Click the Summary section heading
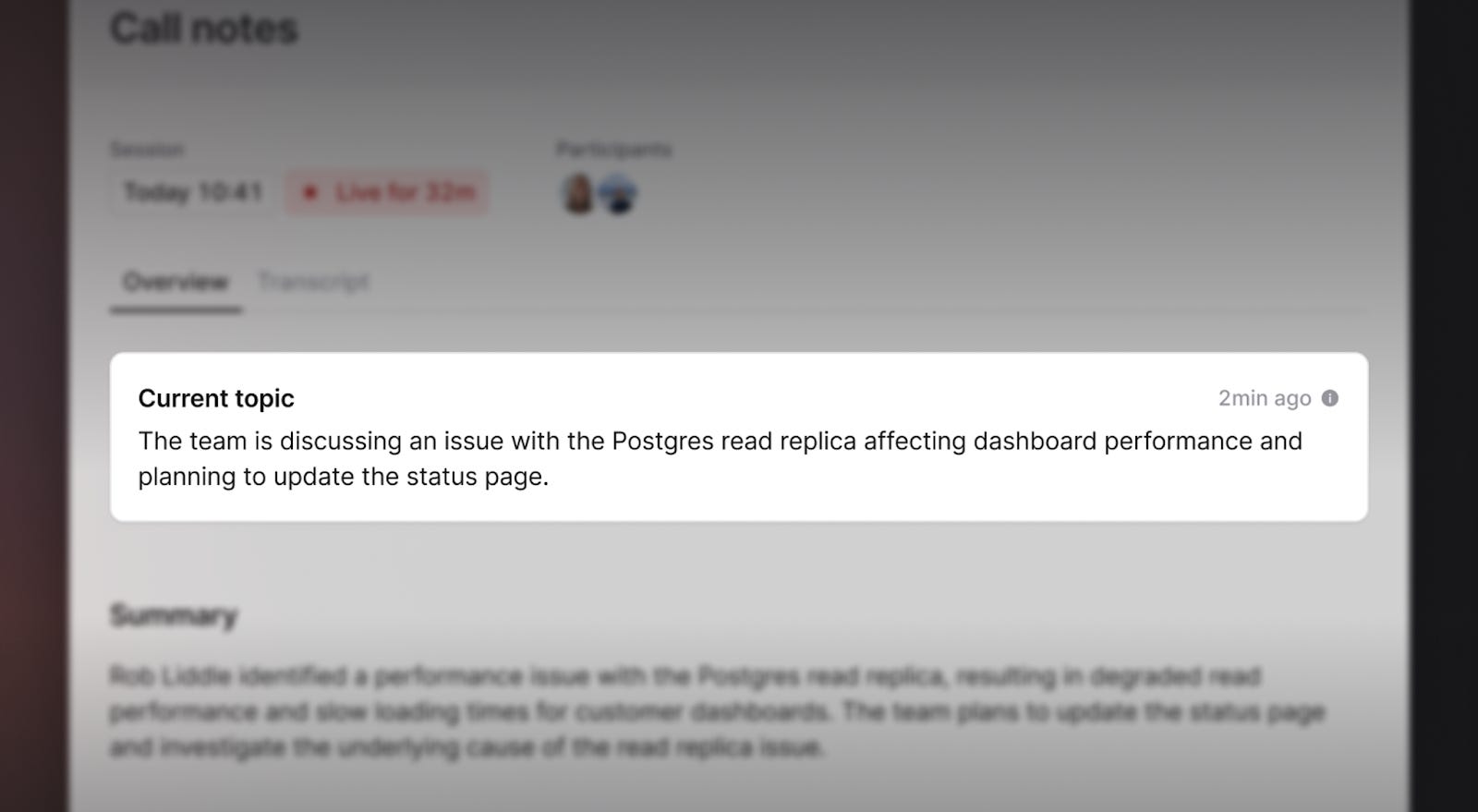The width and height of the screenshot is (1478, 812). click(x=174, y=615)
